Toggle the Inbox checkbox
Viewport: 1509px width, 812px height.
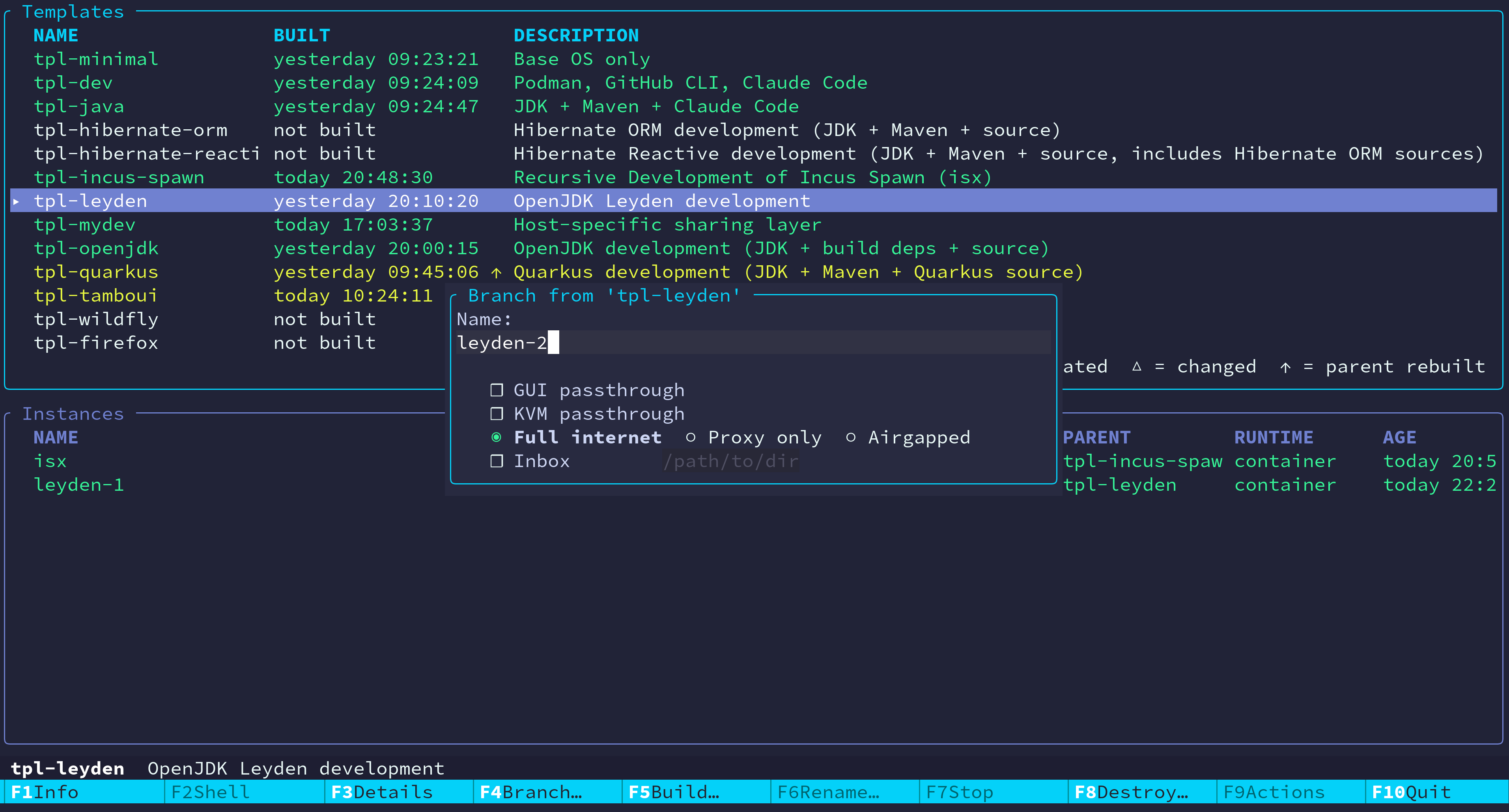tap(496, 461)
